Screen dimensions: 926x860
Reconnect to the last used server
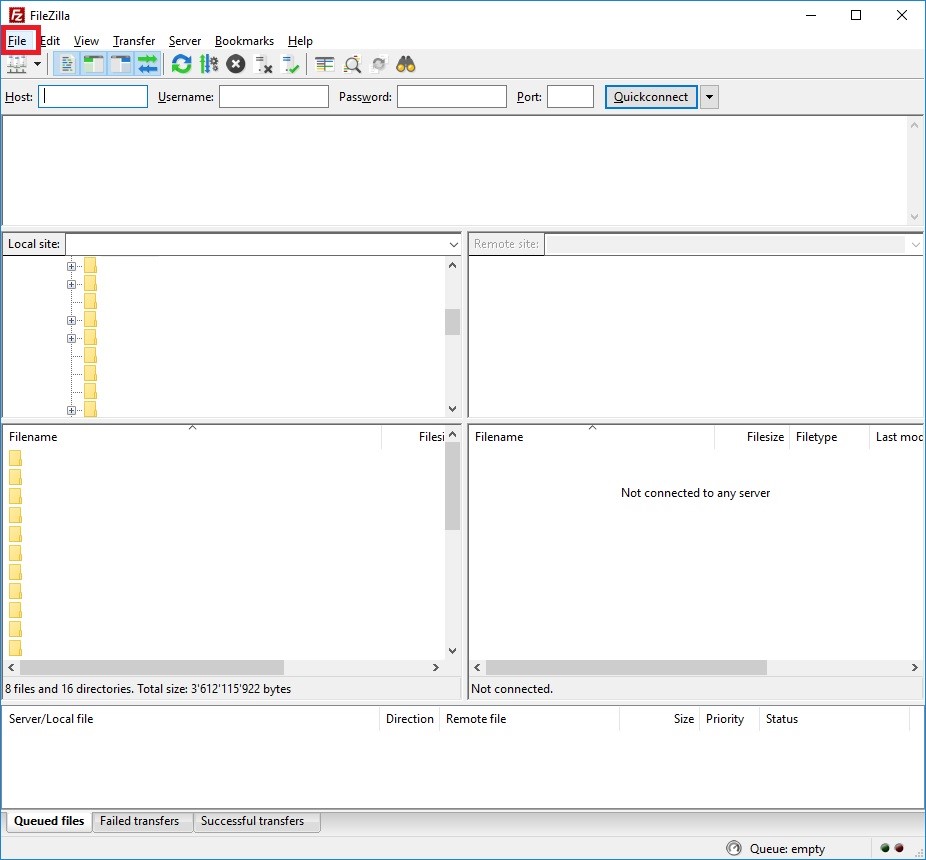290,64
